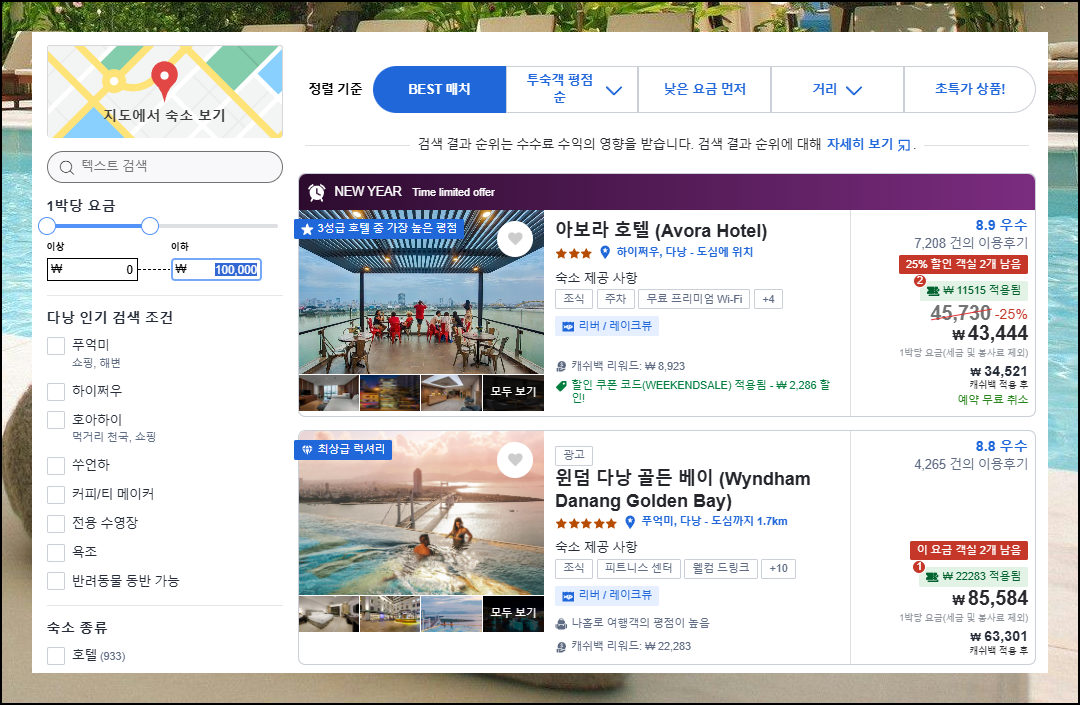The width and height of the screenshot is (1080, 705).
Task: Check the 푸억미 filter checkbox
Action: (56, 346)
